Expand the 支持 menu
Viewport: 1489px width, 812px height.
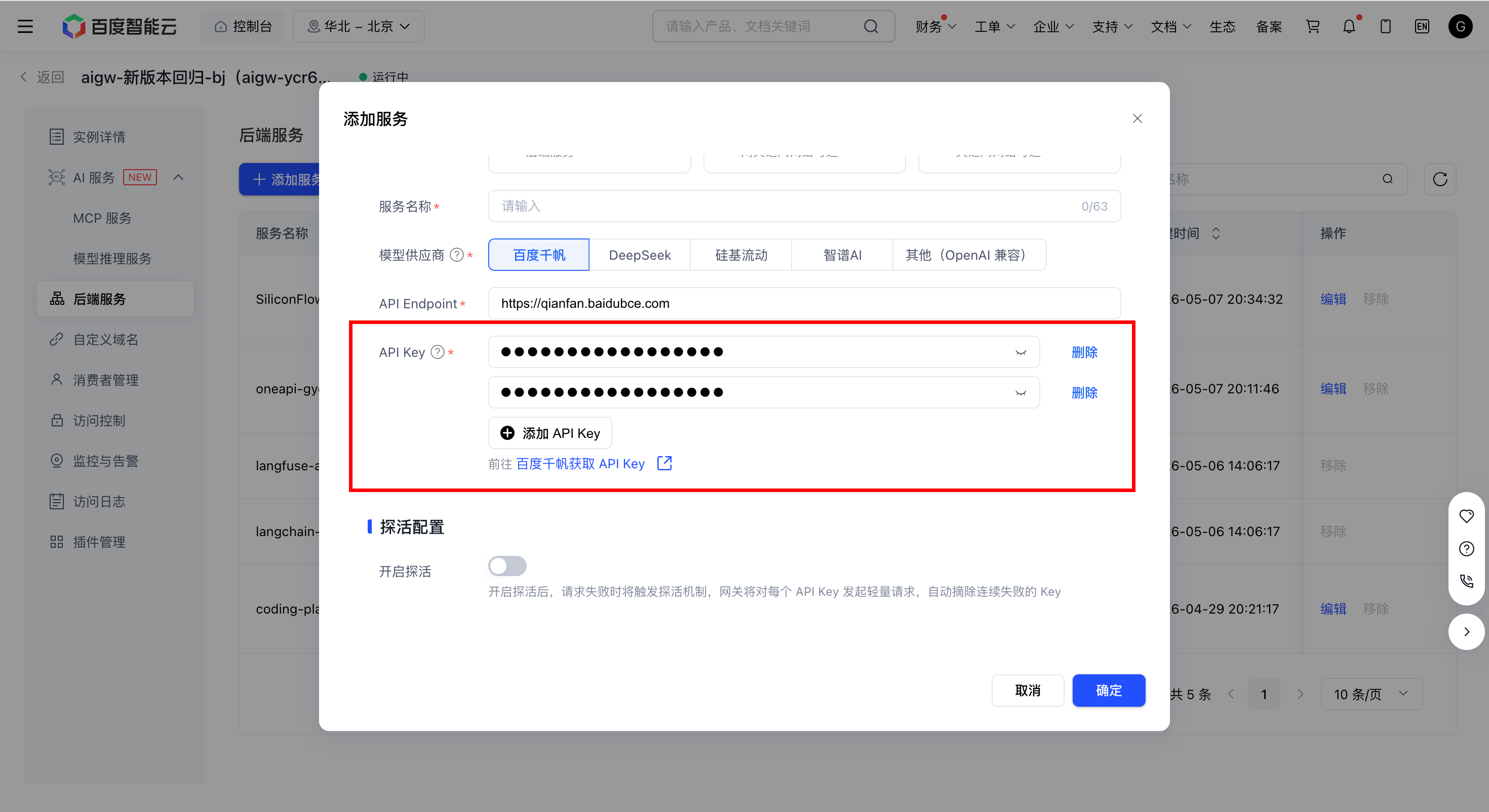coord(1112,27)
